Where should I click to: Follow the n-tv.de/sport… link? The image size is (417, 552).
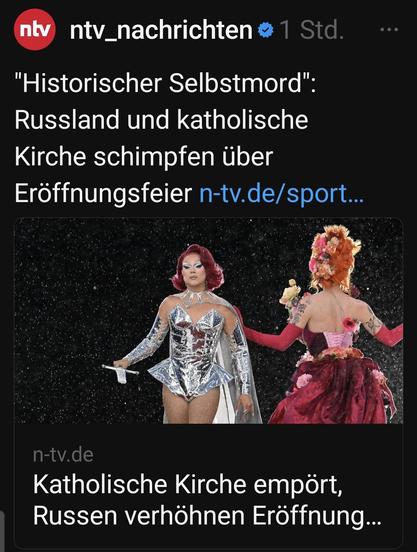pyautogui.click(x=281, y=194)
